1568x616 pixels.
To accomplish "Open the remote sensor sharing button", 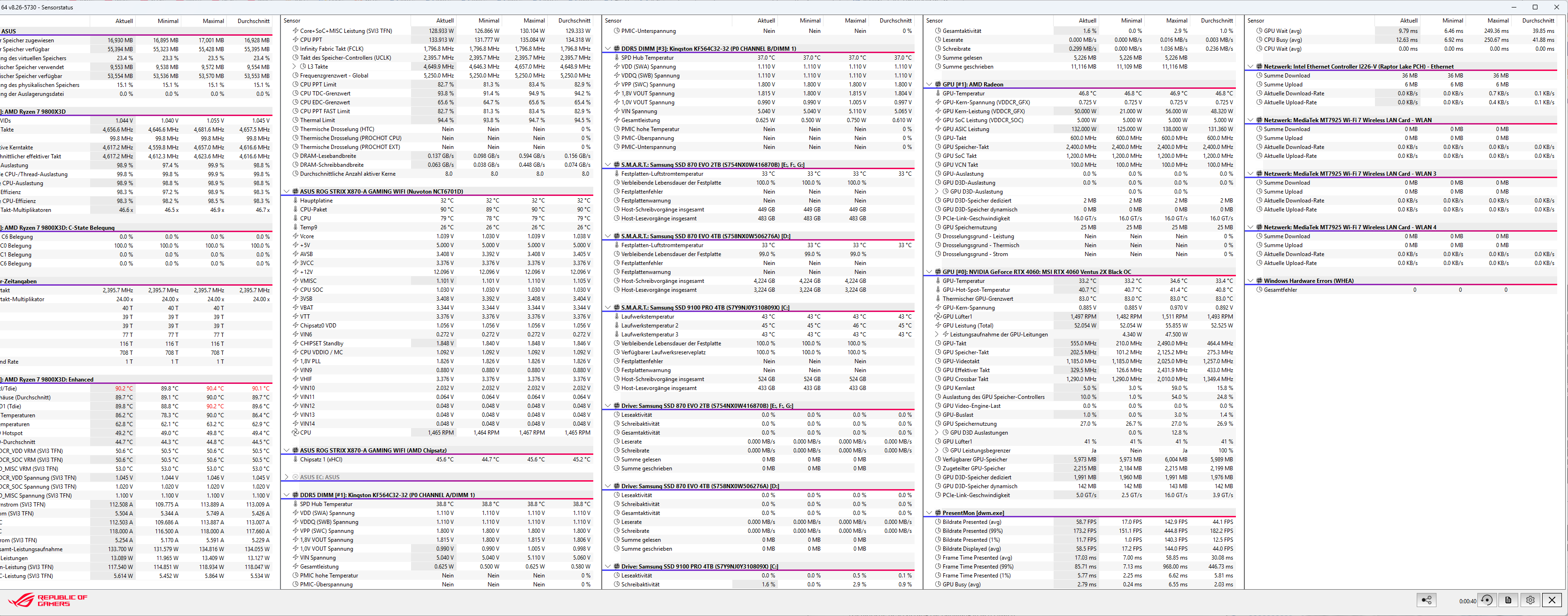I will (x=1426, y=600).
